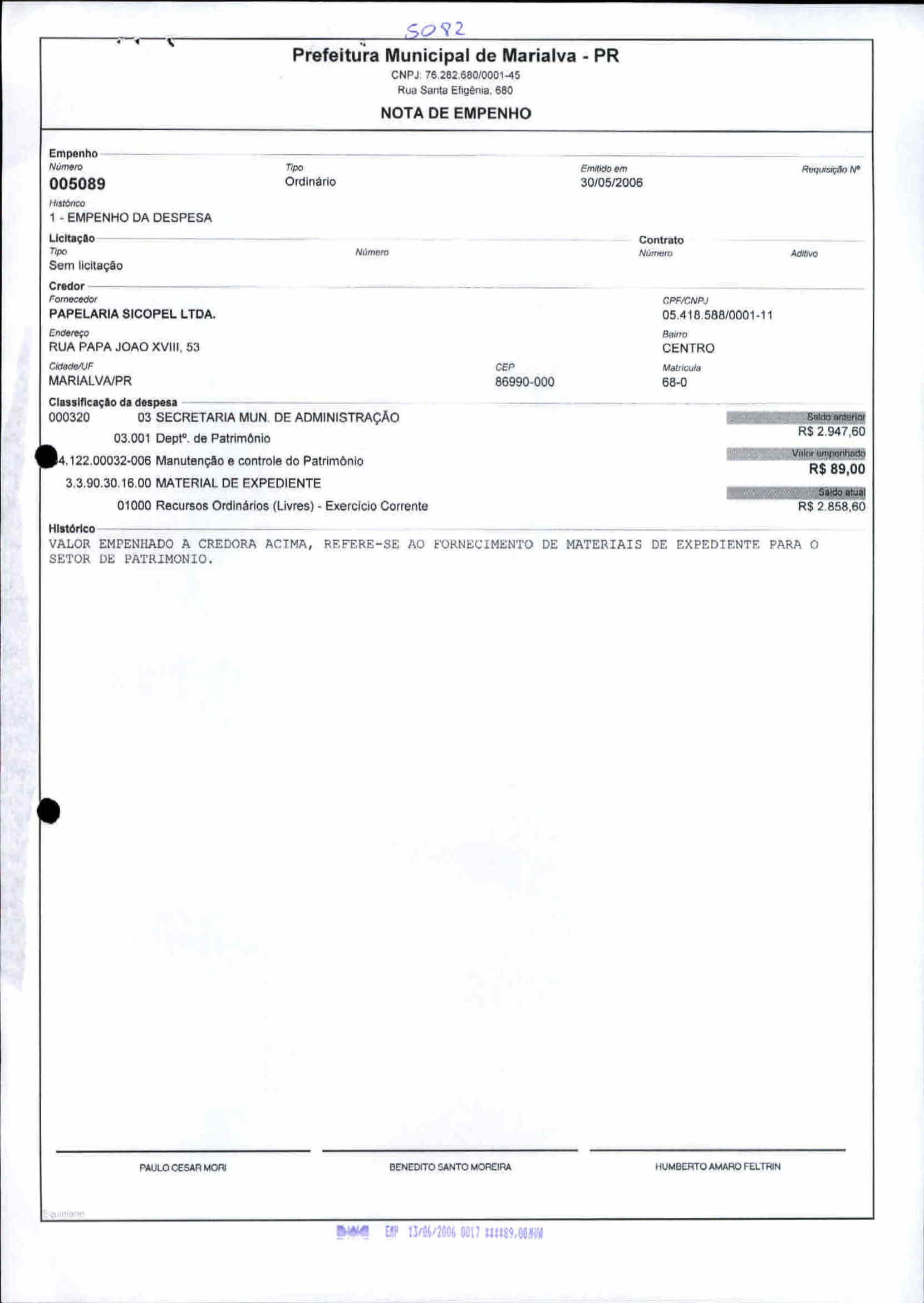The image size is (924, 1303).
Task: Click the "Aditivo" label
Action: tap(804, 254)
